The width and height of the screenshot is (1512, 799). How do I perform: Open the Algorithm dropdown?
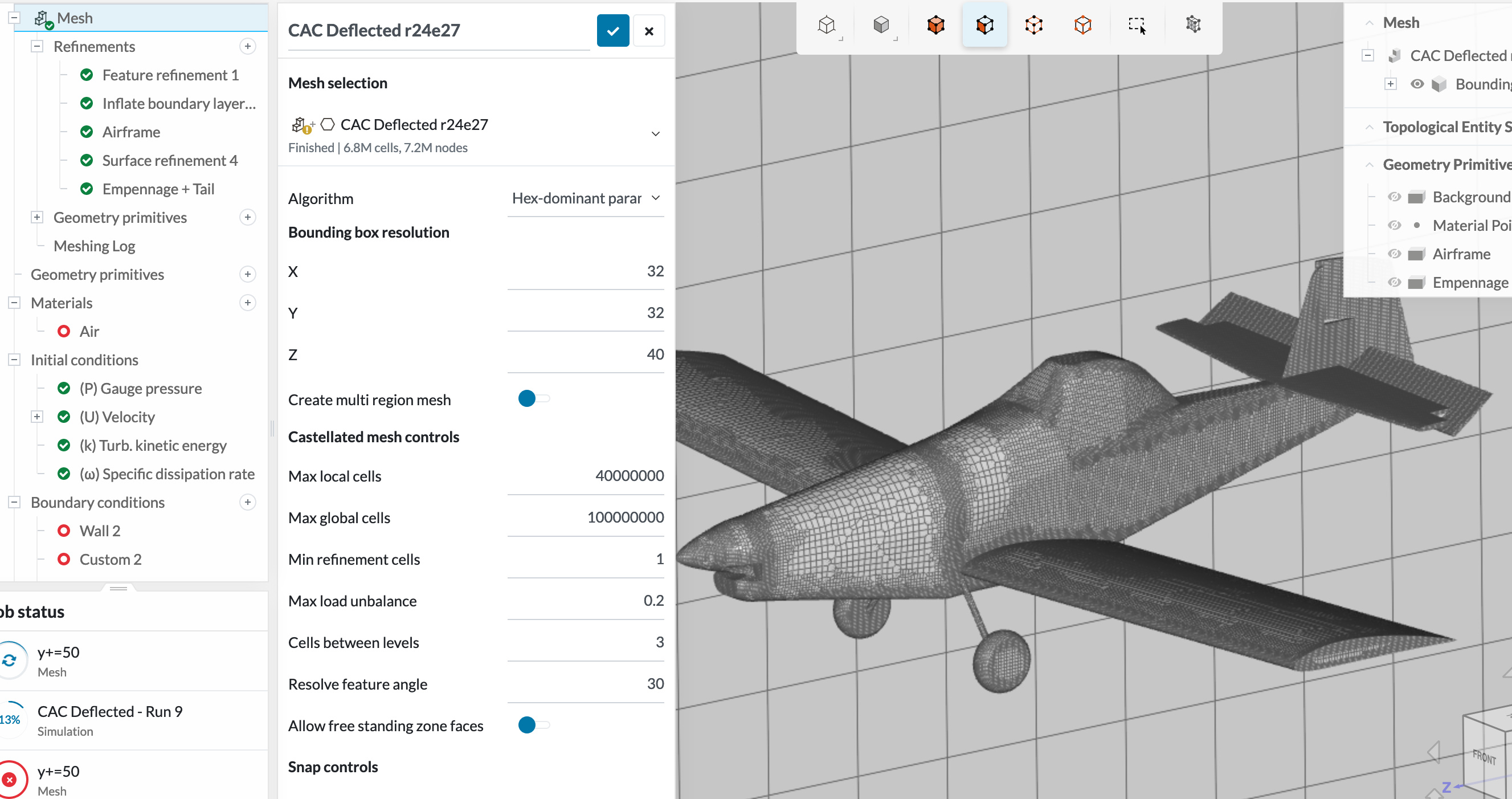(585, 198)
